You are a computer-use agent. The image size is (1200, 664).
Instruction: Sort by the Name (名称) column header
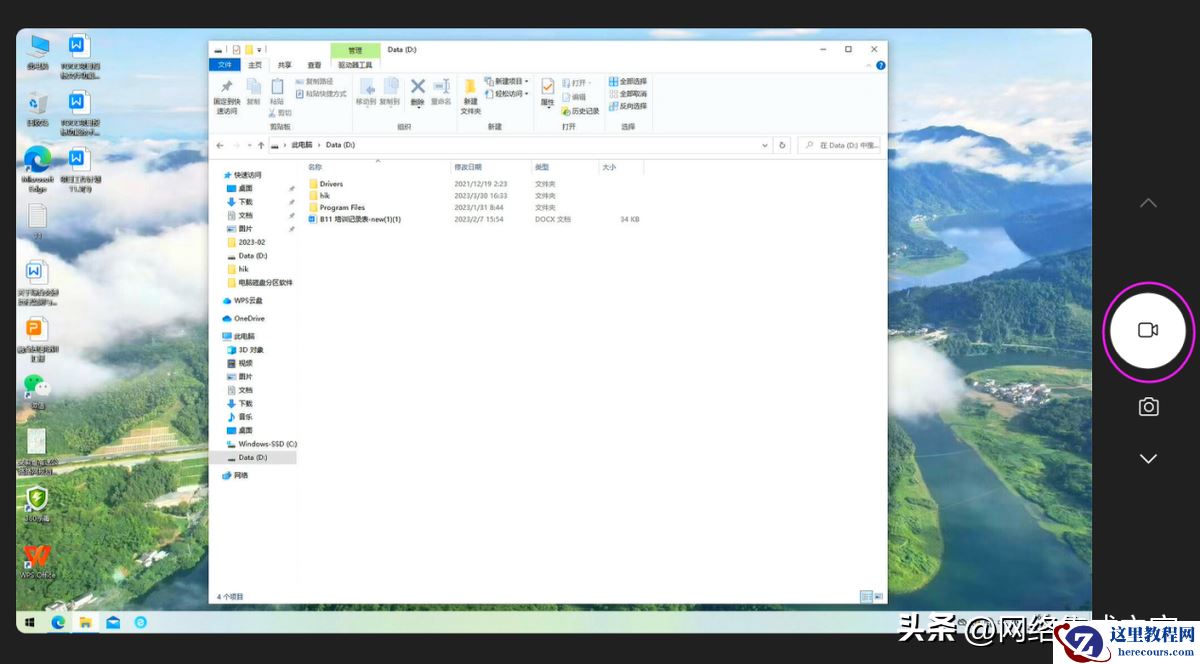point(315,167)
